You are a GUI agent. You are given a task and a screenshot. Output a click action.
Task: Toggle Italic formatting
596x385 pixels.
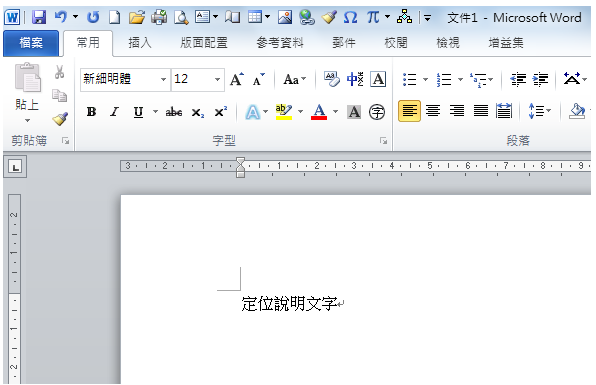click(114, 112)
